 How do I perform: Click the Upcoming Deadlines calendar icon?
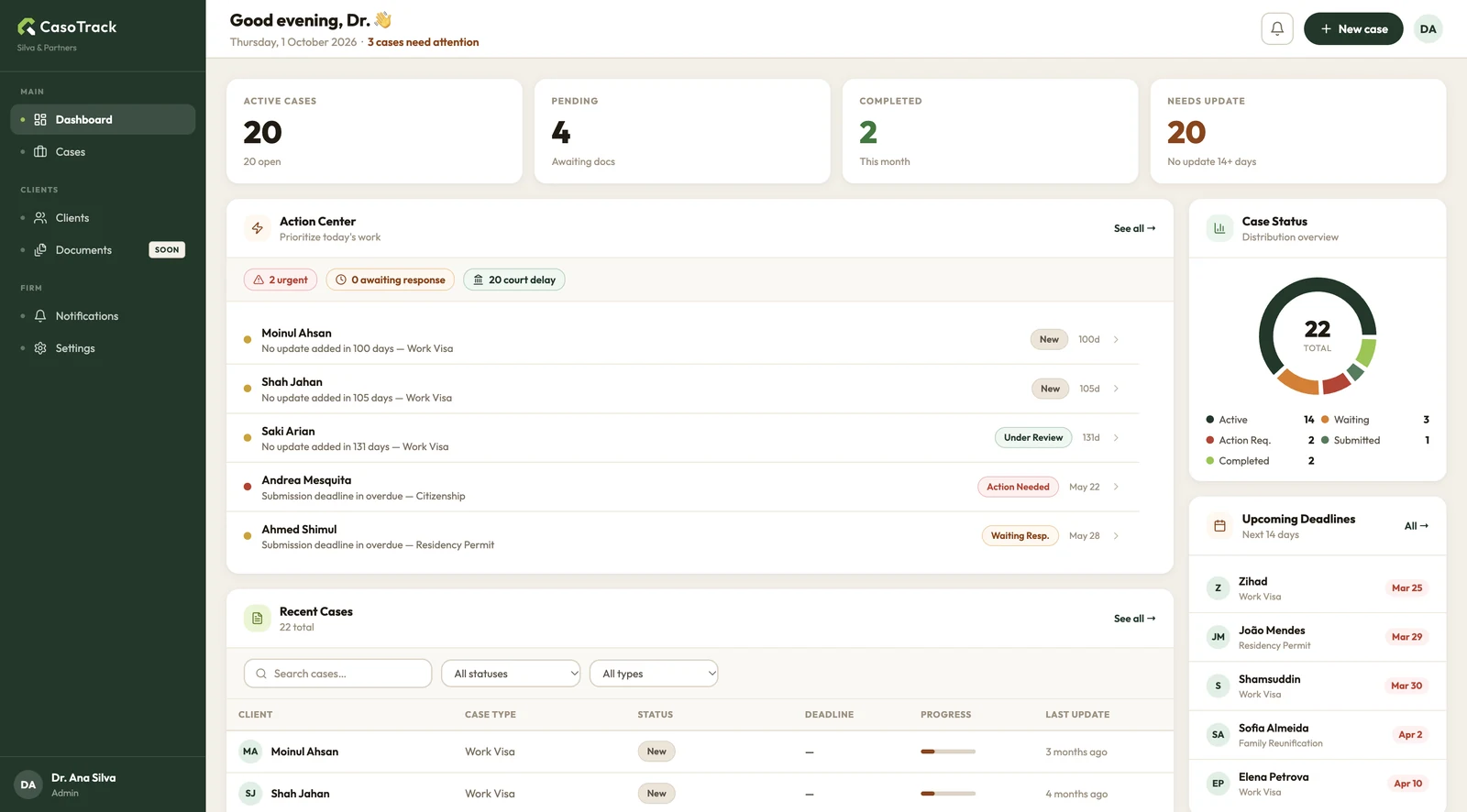click(1219, 526)
